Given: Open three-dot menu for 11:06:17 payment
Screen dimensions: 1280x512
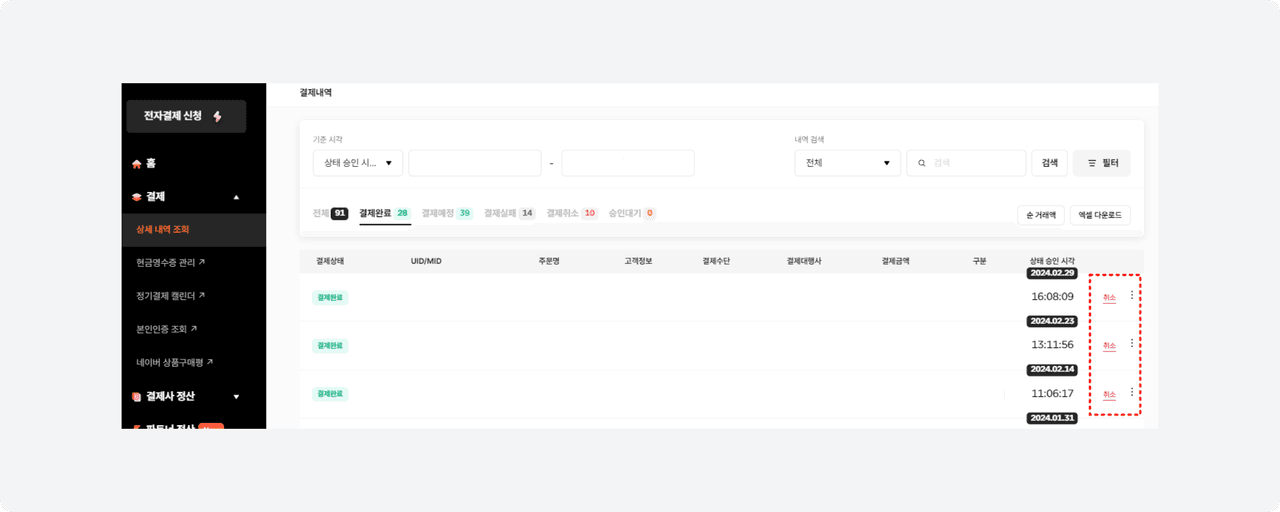Looking at the screenshot, I should pyautogui.click(x=1132, y=392).
